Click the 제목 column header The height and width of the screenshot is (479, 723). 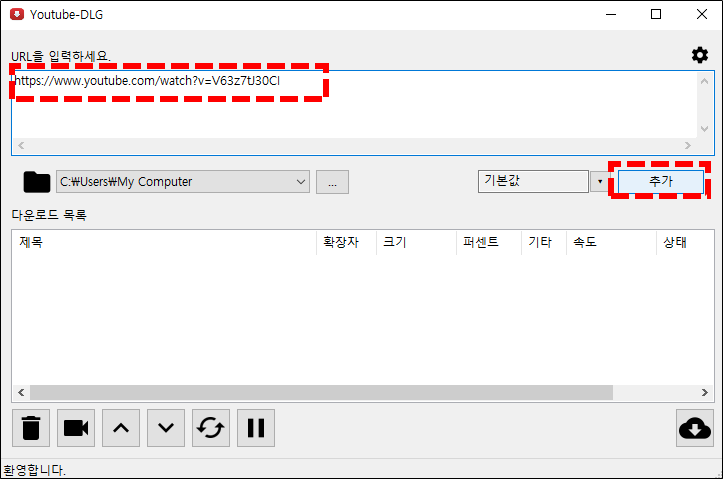(x=164, y=242)
